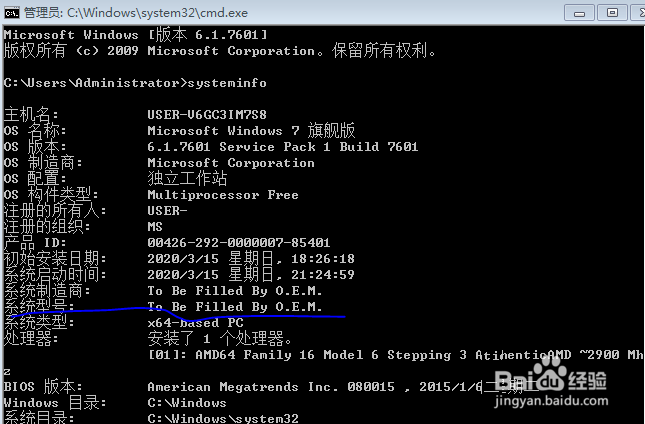Click the '初始安装日期:' label
This screenshot has width=645, height=424.
point(55,259)
